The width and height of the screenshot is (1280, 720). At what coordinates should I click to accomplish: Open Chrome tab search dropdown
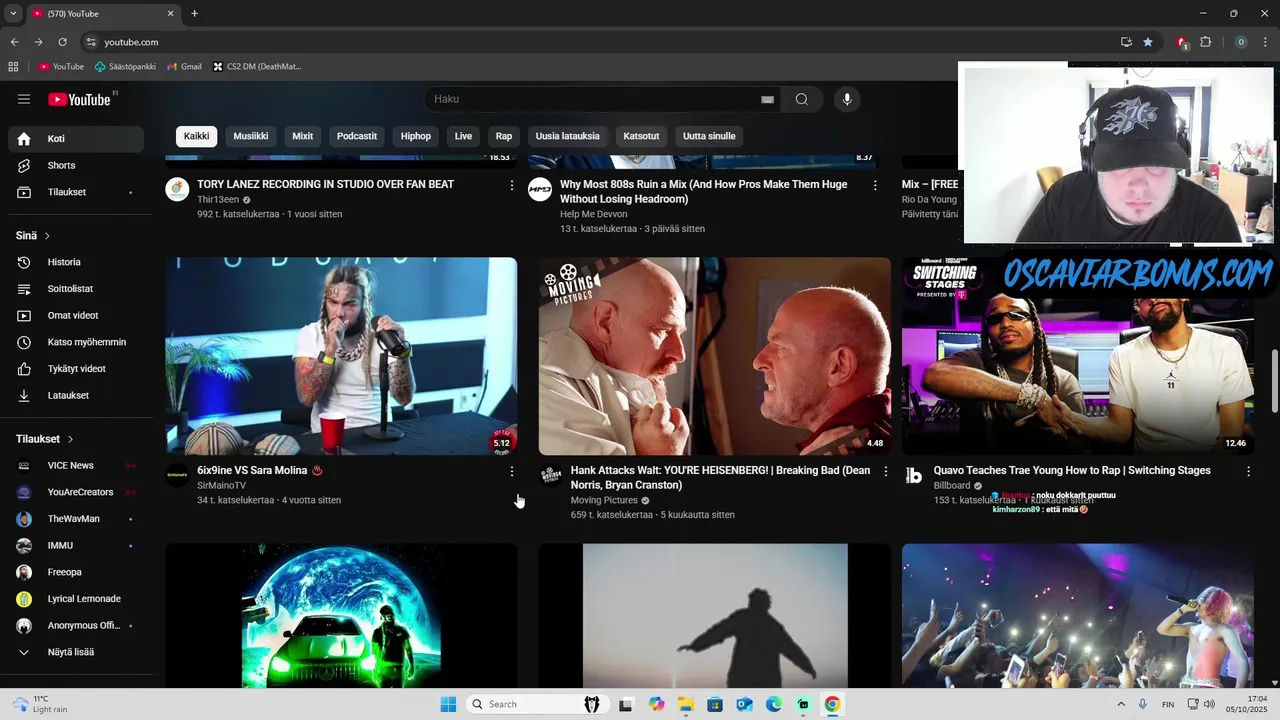[x=14, y=14]
